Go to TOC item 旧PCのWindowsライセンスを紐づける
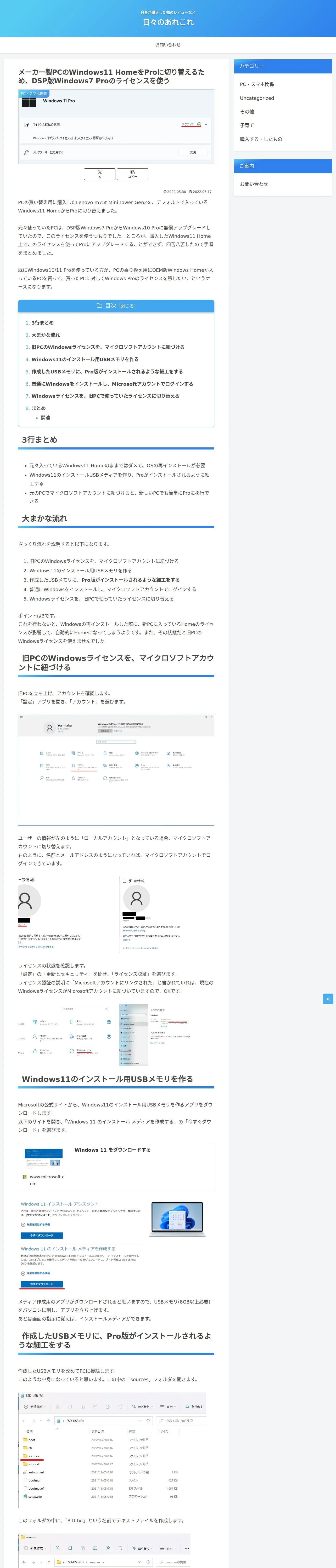The height and width of the screenshot is (1568, 336). [108, 347]
